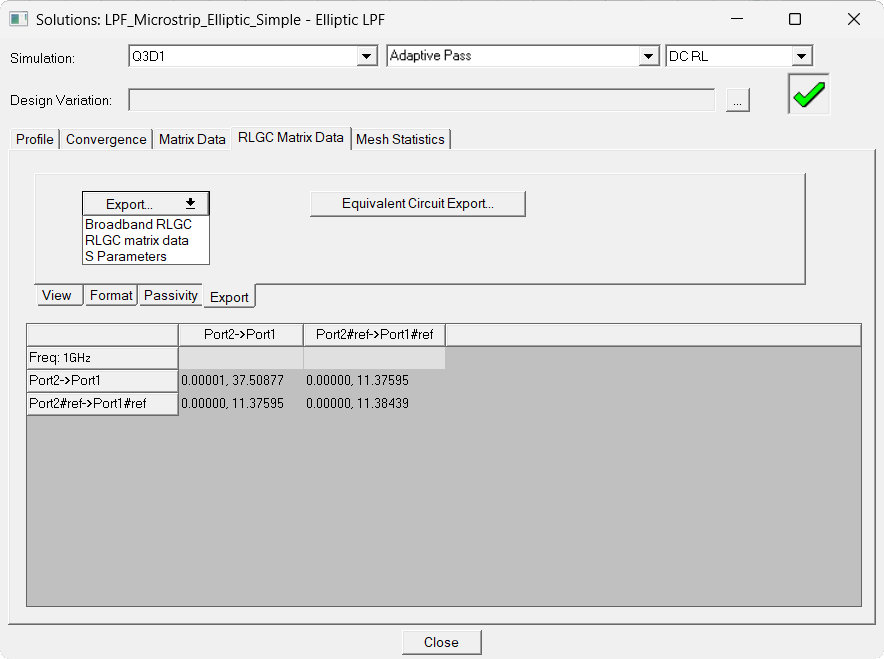Open the Mesh Statistics tab

pos(400,139)
